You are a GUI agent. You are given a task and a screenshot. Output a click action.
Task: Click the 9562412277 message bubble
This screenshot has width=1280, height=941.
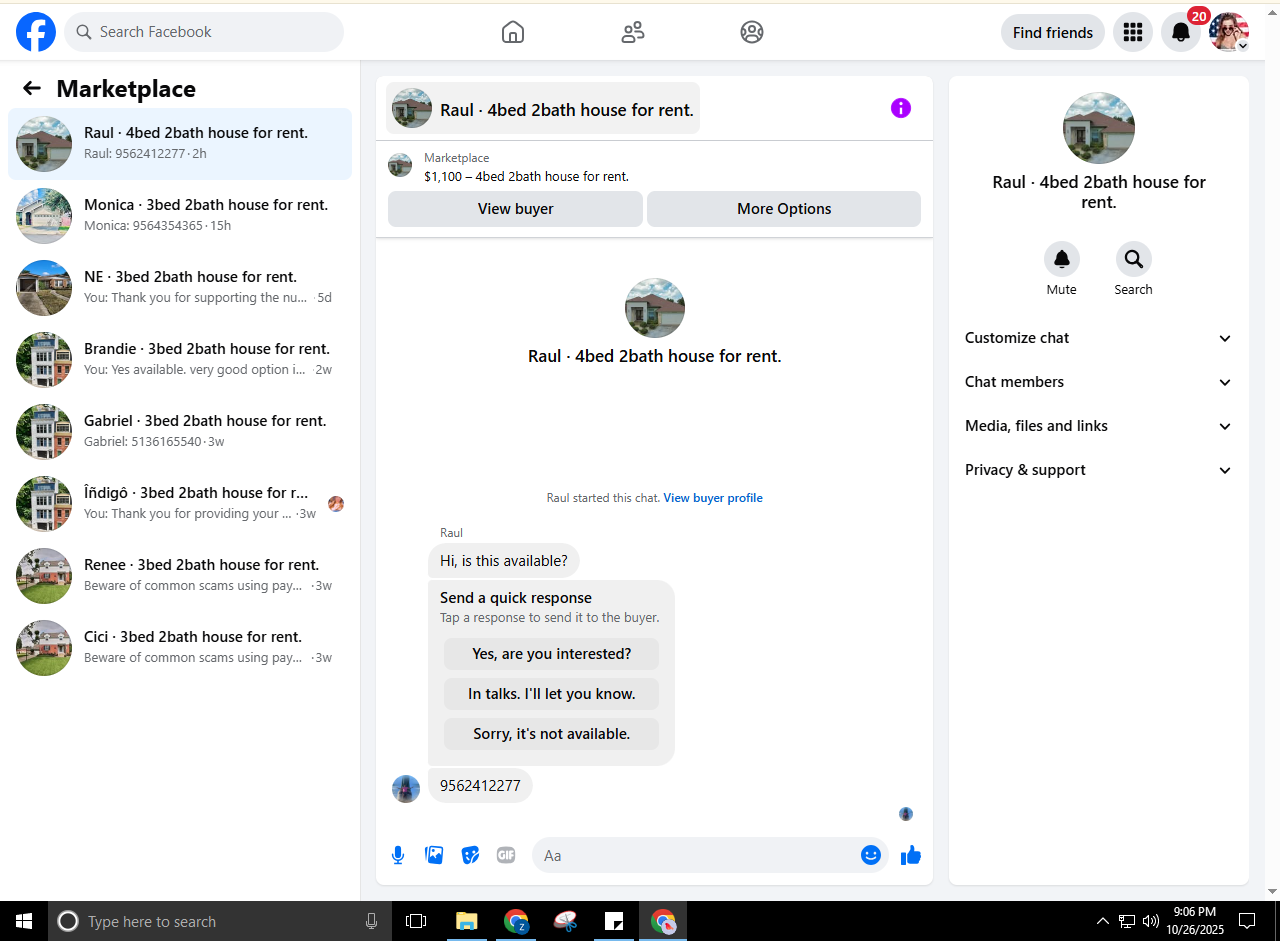point(480,786)
